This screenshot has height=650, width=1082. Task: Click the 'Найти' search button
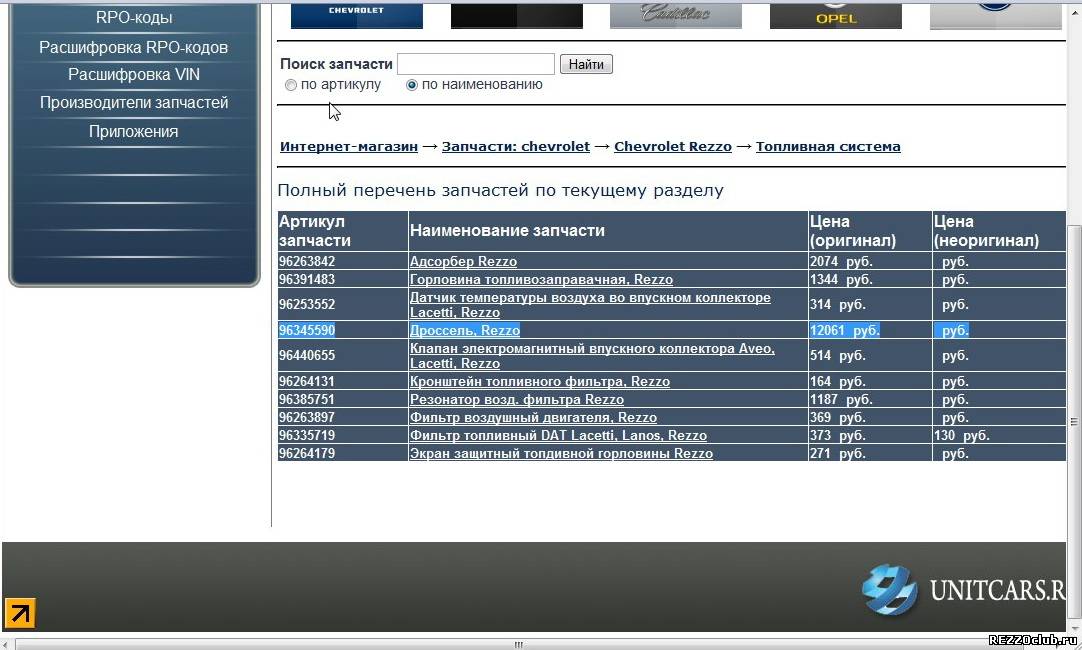(x=586, y=64)
